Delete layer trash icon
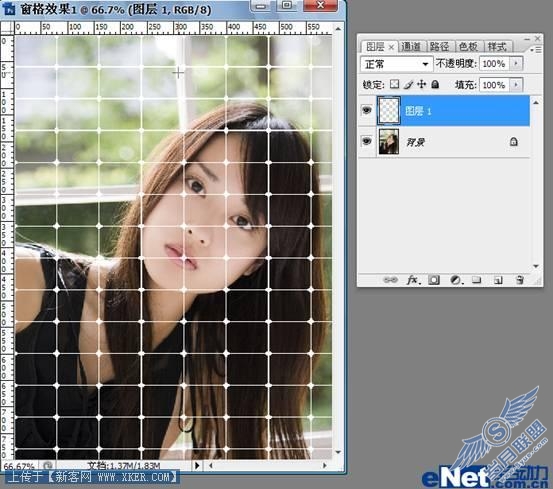Viewport: 553px width, 489px height. pyautogui.click(x=519, y=280)
